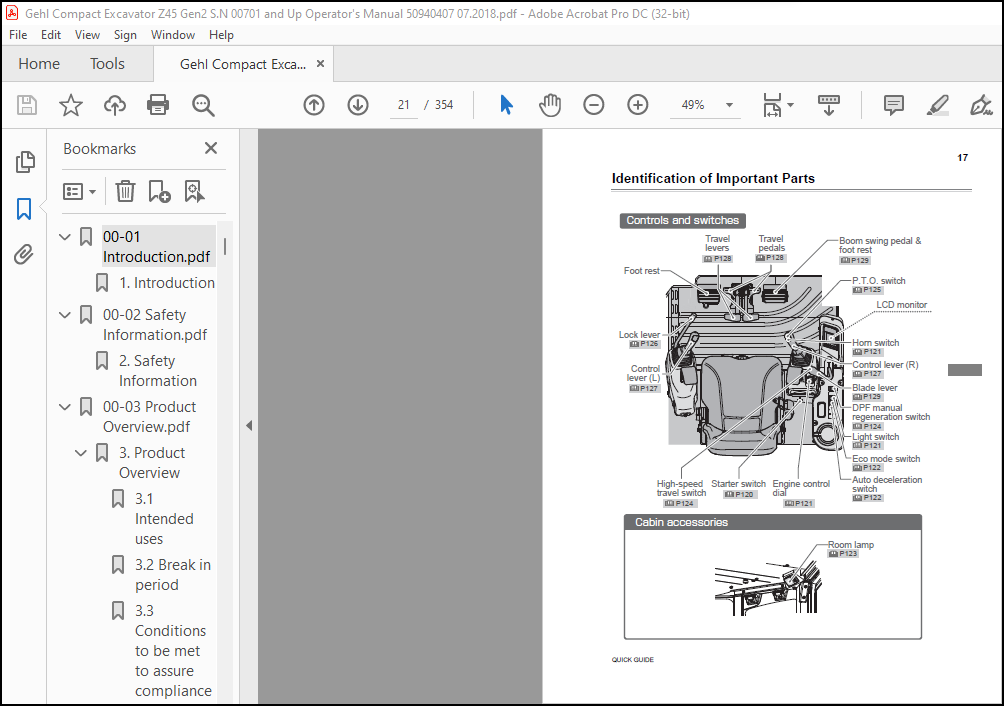Click the cloud upload share icon

[115, 105]
